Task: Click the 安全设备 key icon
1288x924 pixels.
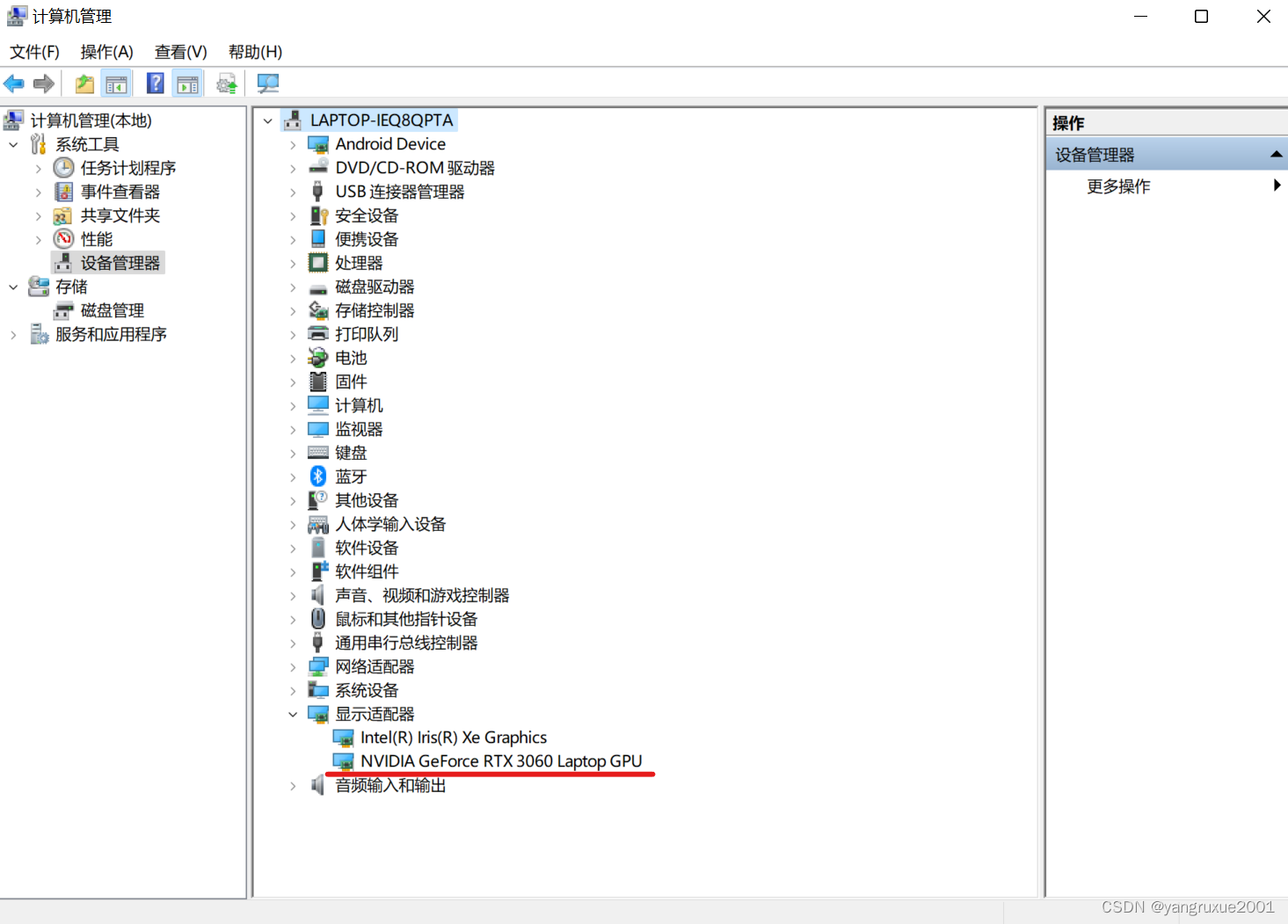Action: 318,215
